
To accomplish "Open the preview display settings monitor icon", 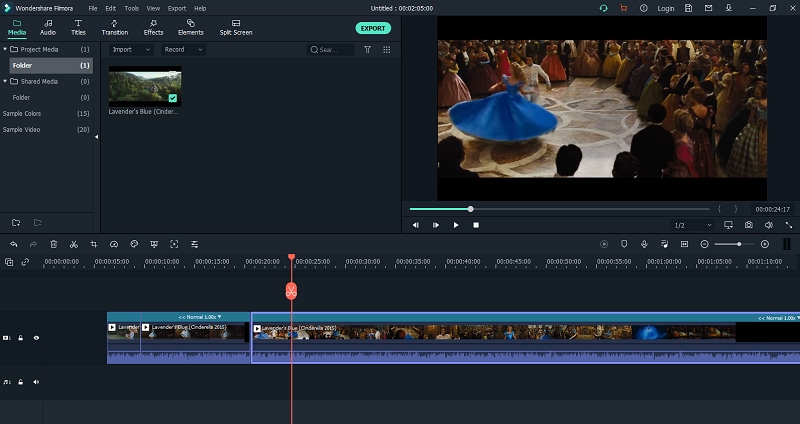I will 729,225.
